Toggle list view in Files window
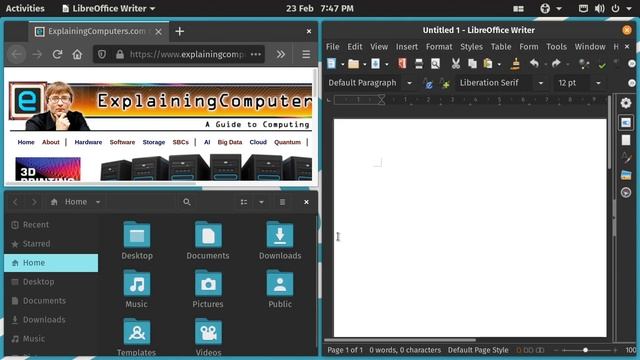The height and width of the screenshot is (360, 640). coord(244,202)
